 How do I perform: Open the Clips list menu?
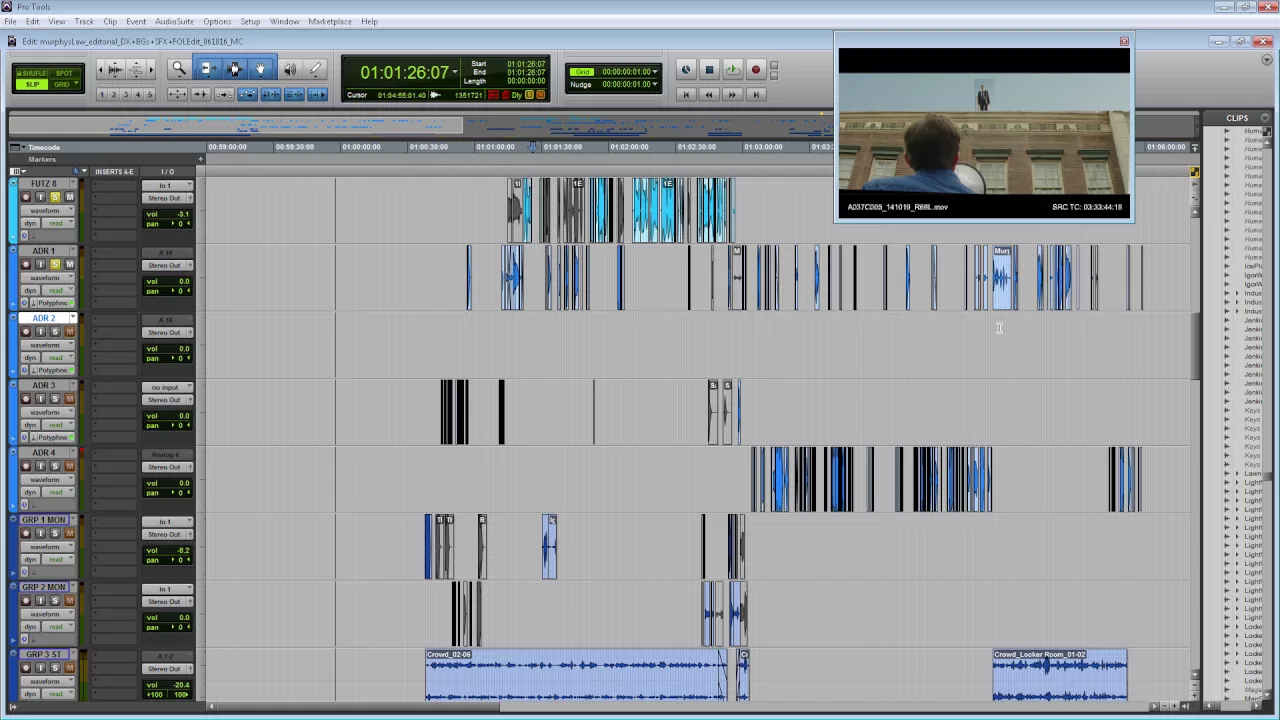[1265, 118]
